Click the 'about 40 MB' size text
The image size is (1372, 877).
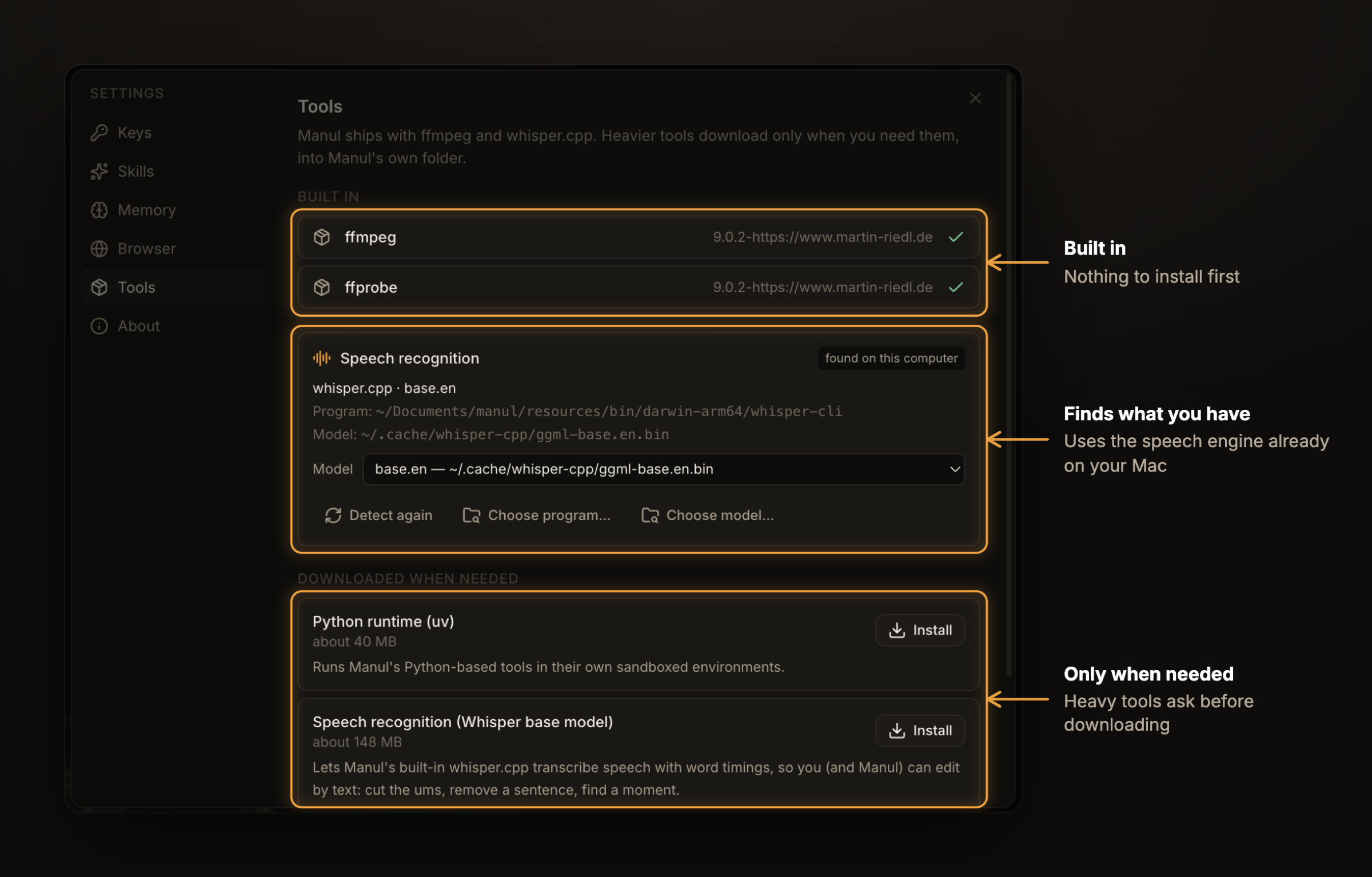click(354, 641)
